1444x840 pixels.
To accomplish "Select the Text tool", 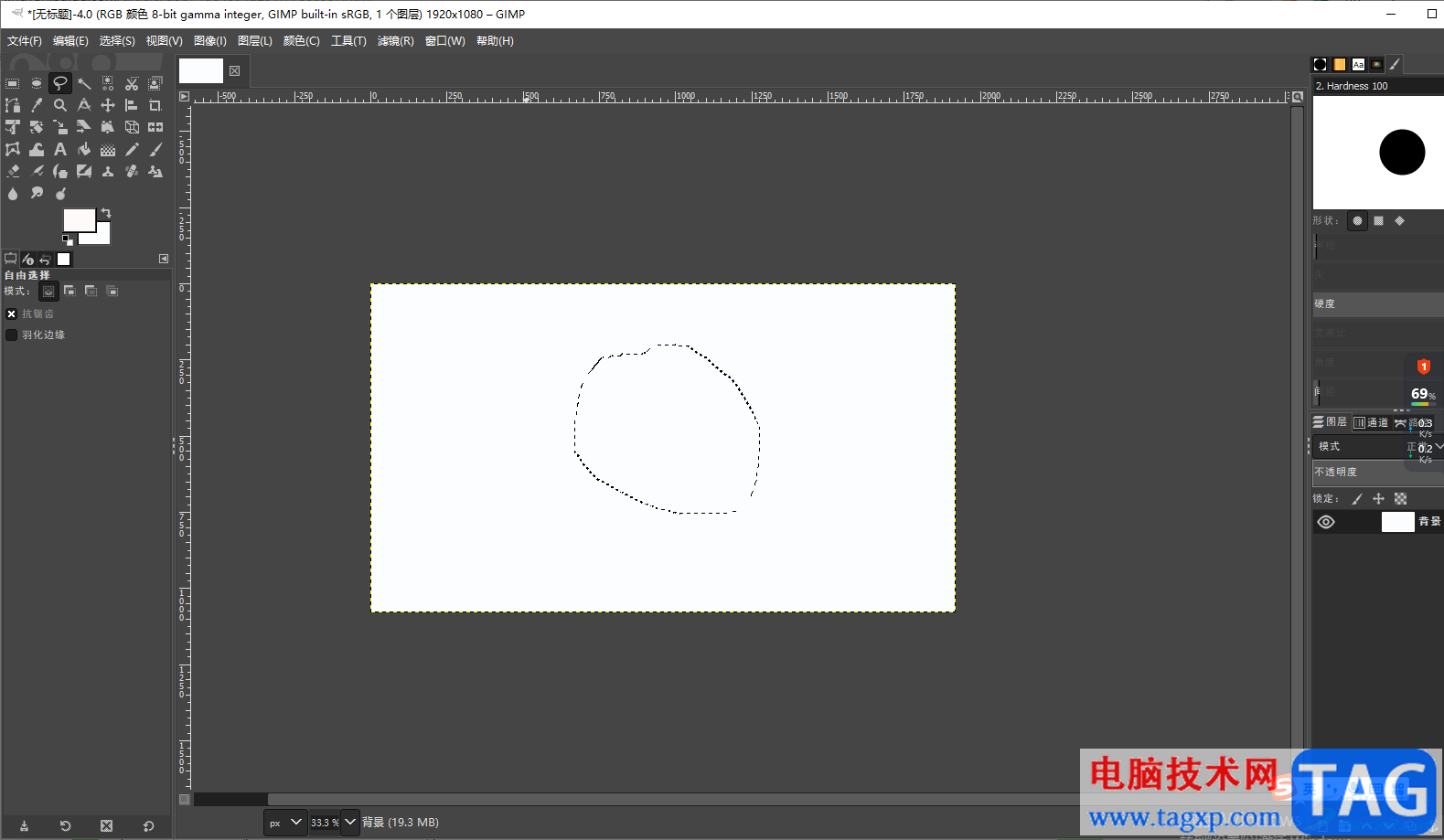I will [x=60, y=149].
